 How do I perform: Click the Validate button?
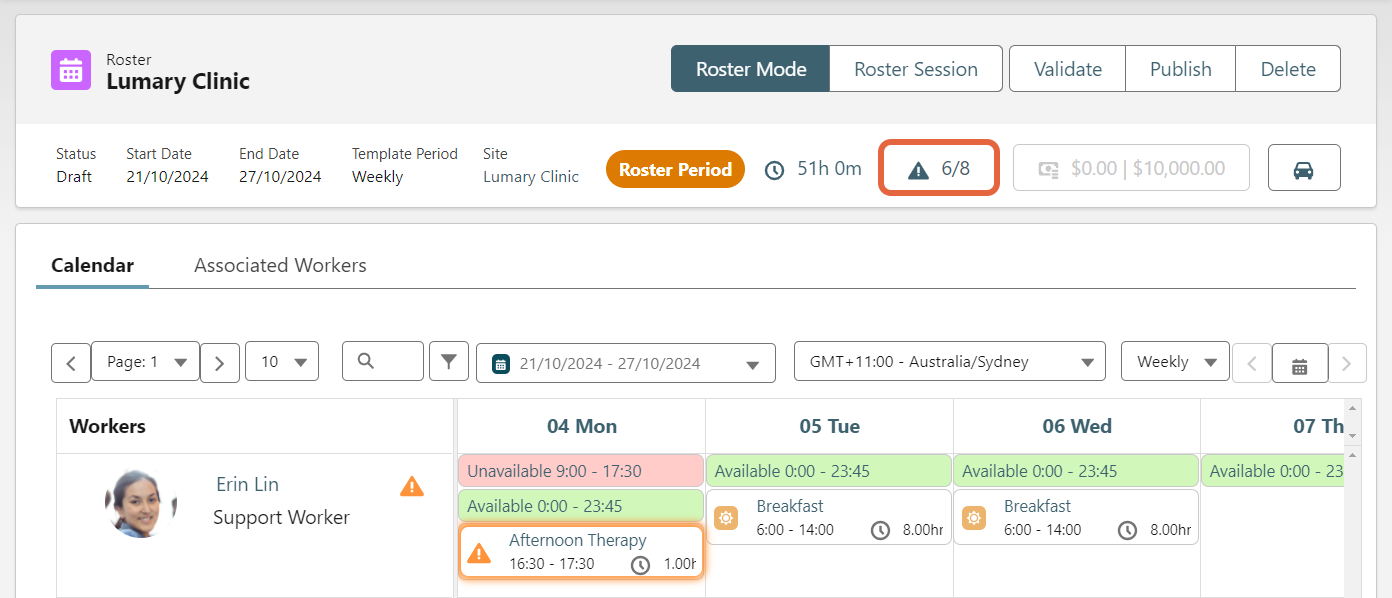(1067, 68)
